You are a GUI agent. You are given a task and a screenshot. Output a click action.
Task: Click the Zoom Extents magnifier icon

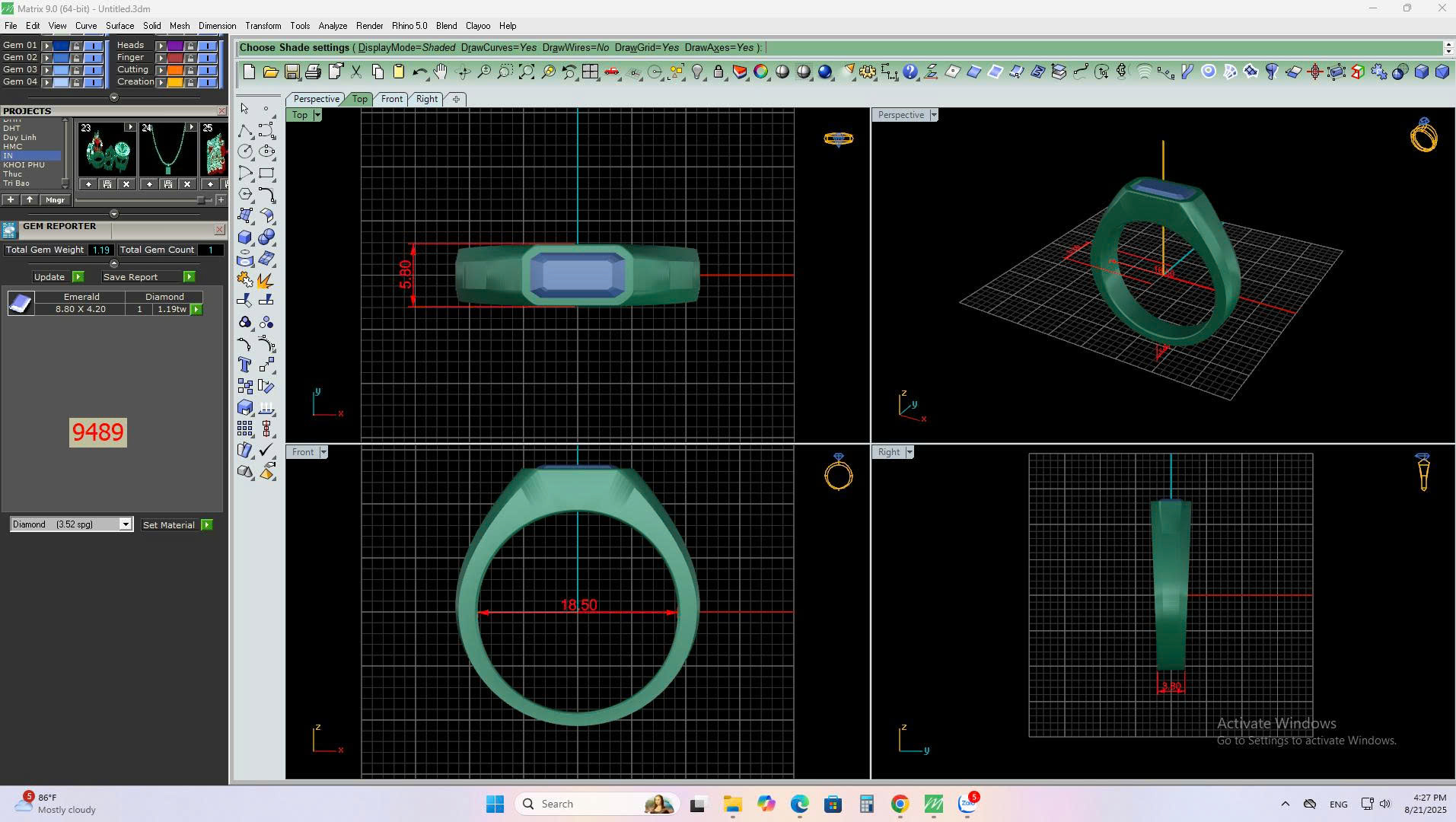(526, 72)
